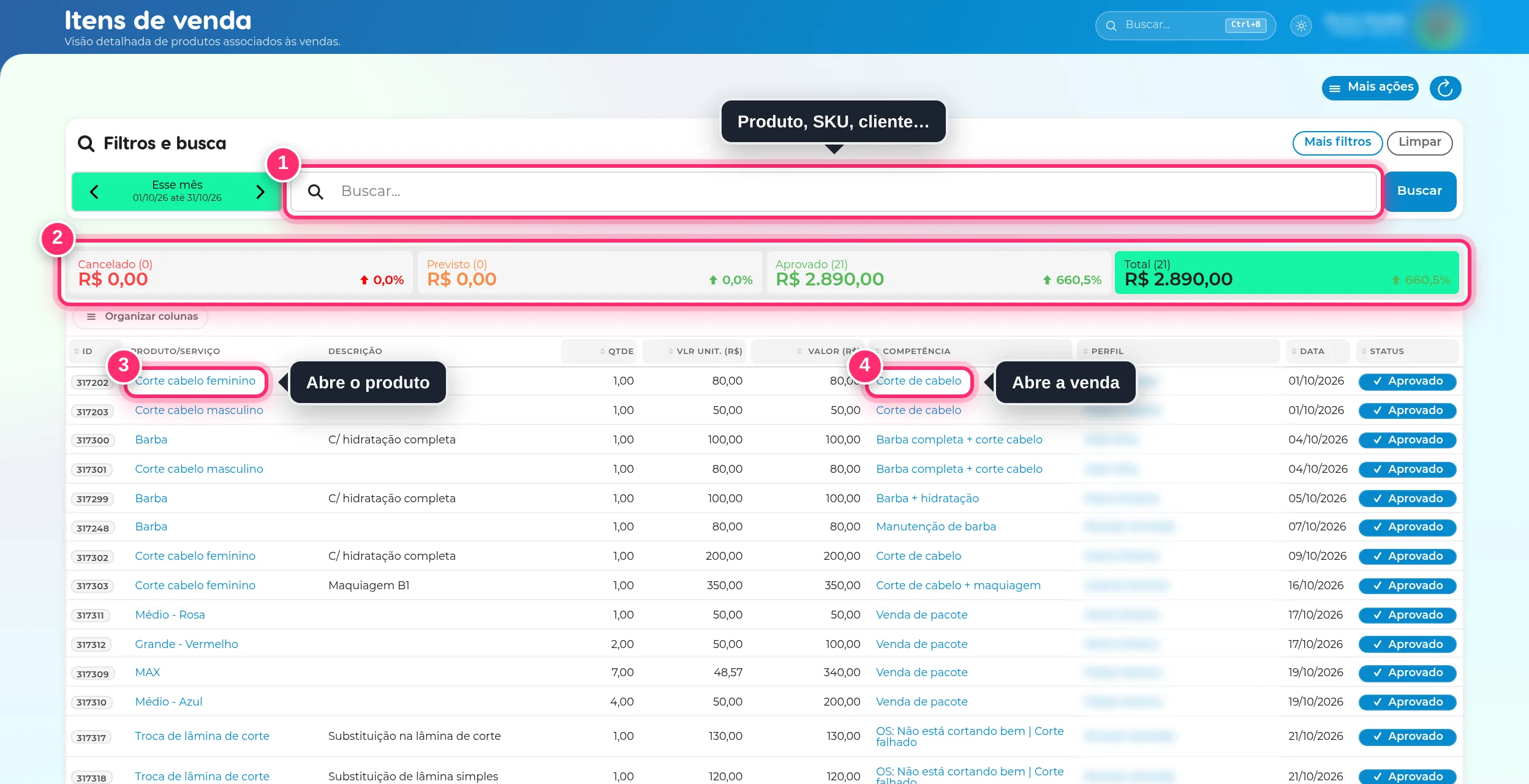Go to previous month with left chevron
Viewport: 1529px width, 784px height.
94,192
